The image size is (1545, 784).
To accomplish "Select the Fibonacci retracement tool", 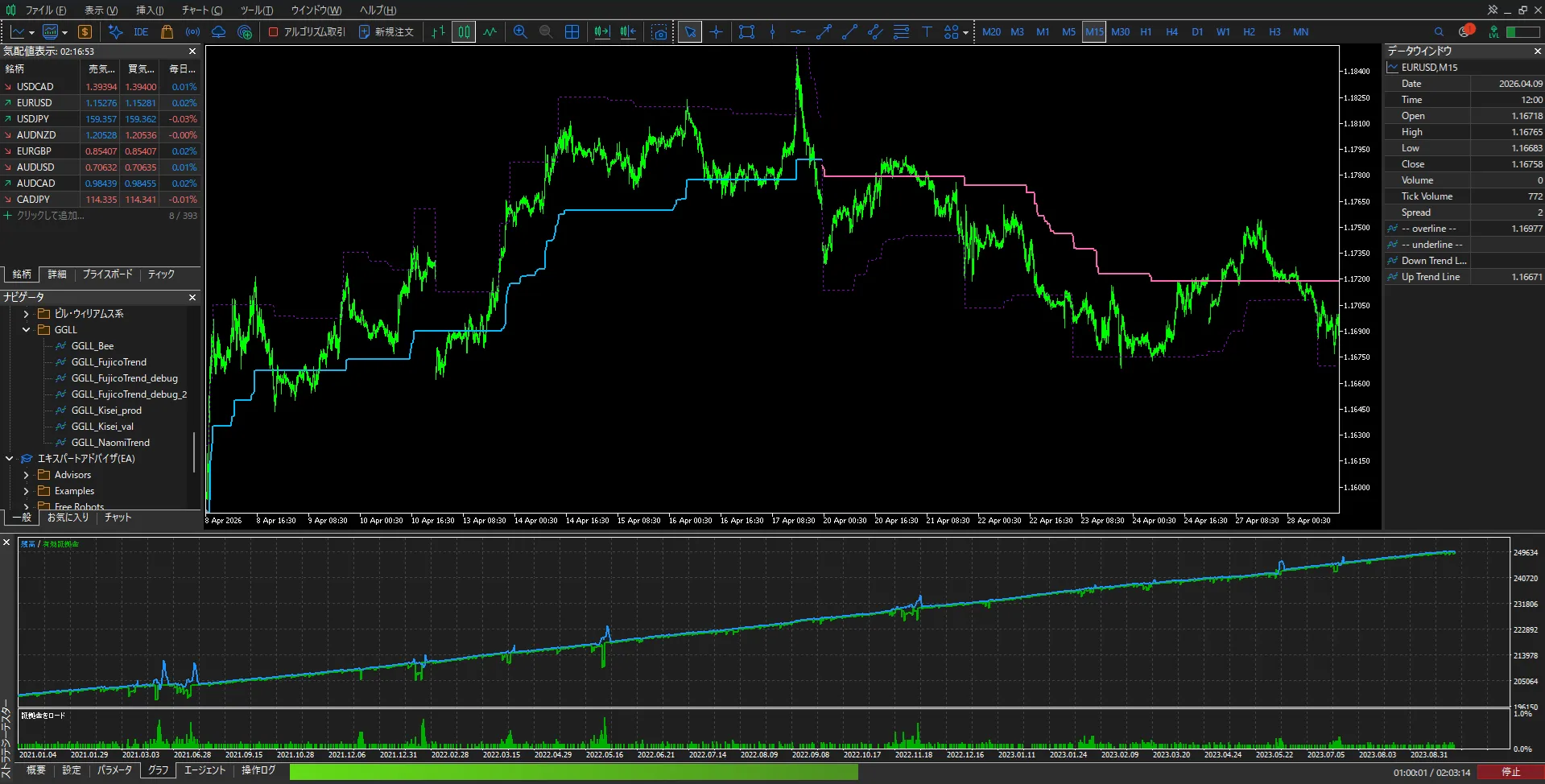I will pos(901,32).
